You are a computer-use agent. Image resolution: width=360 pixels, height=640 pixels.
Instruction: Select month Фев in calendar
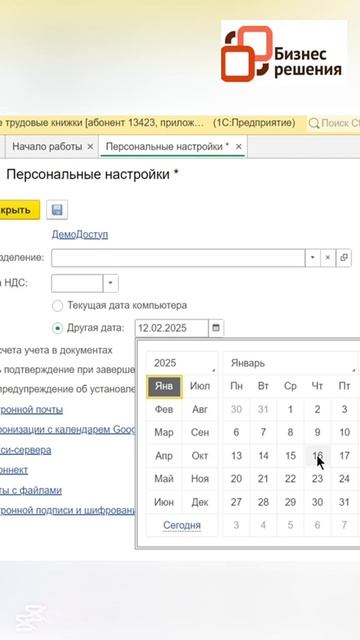[x=164, y=409]
